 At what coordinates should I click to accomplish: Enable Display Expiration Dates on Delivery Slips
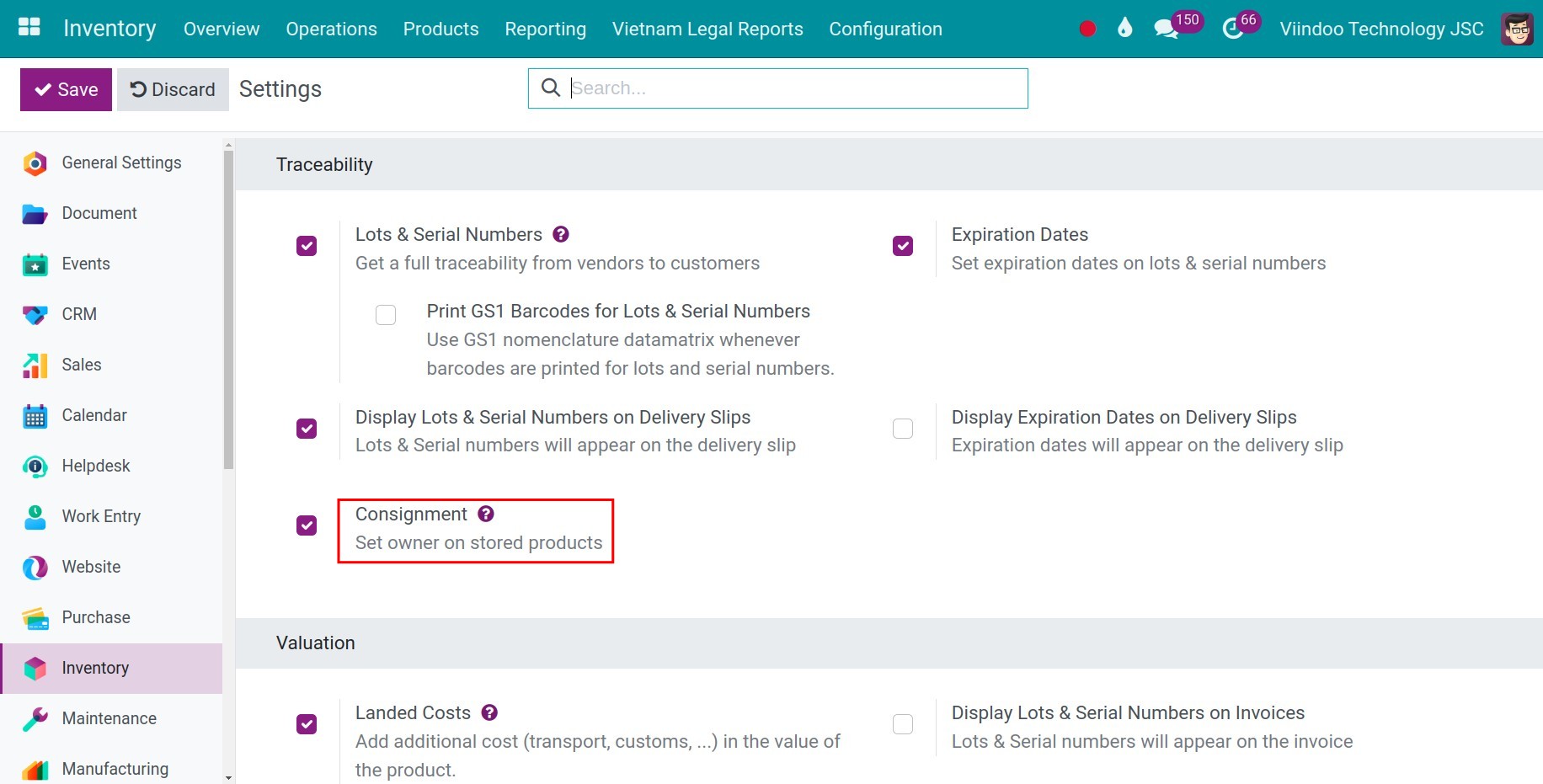click(x=903, y=429)
